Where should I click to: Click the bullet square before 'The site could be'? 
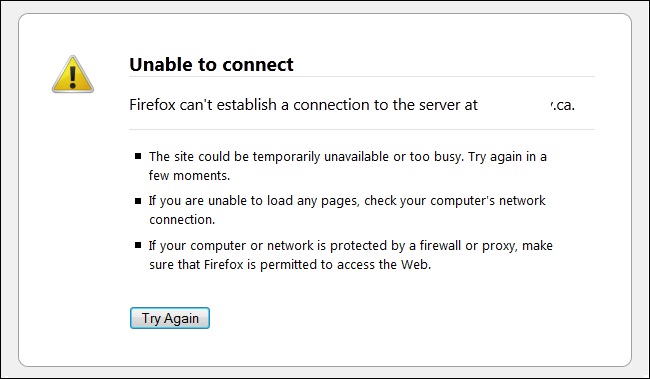138,156
